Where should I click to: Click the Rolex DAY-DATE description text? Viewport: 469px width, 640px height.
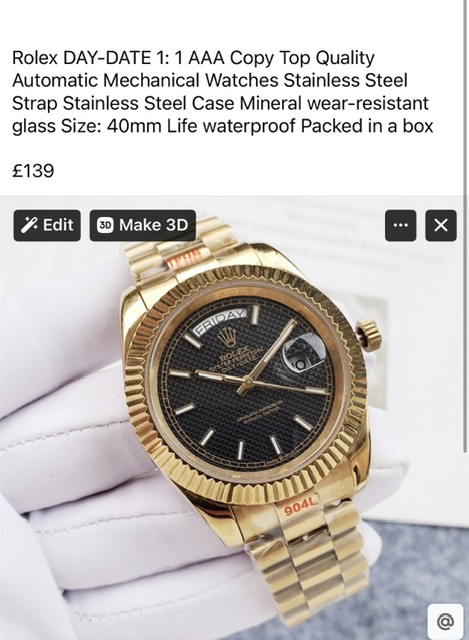tap(222, 92)
